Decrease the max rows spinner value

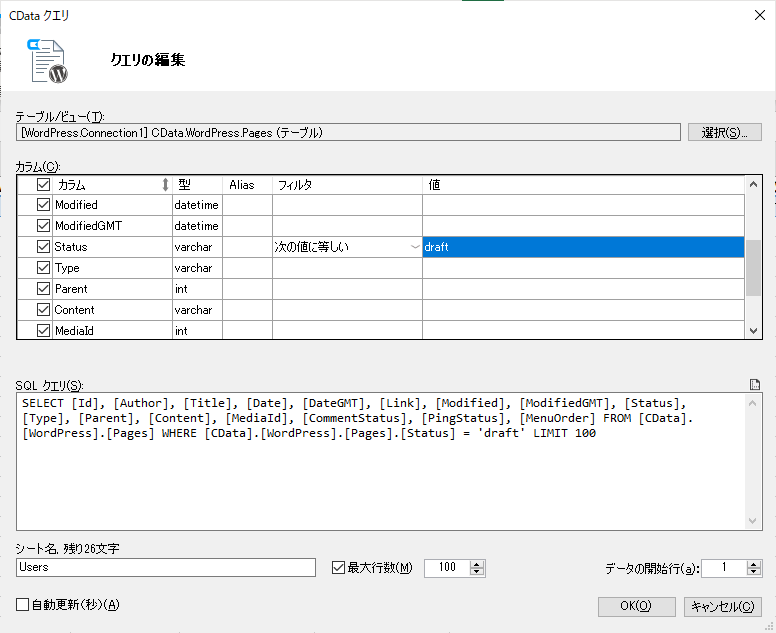(x=477, y=572)
